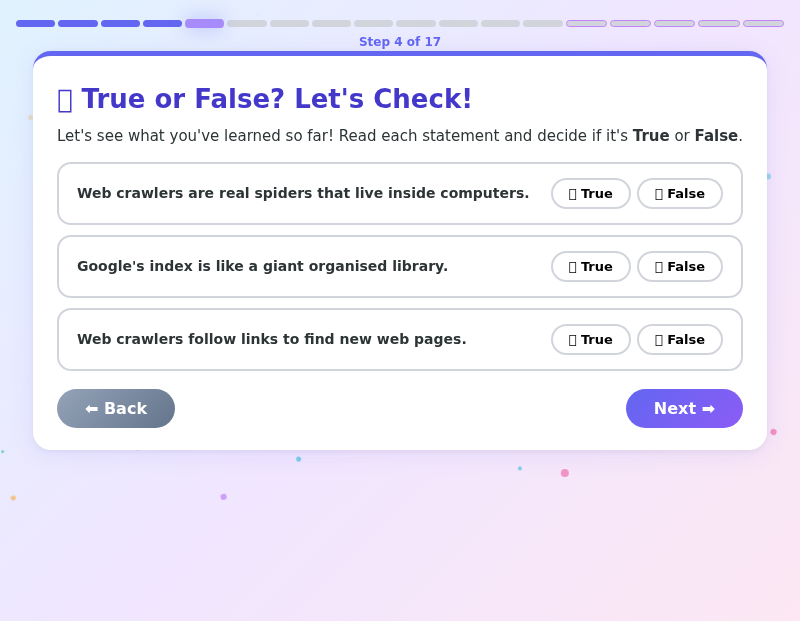
Task: Mark the spiders statement as False
Action: (x=679, y=194)
